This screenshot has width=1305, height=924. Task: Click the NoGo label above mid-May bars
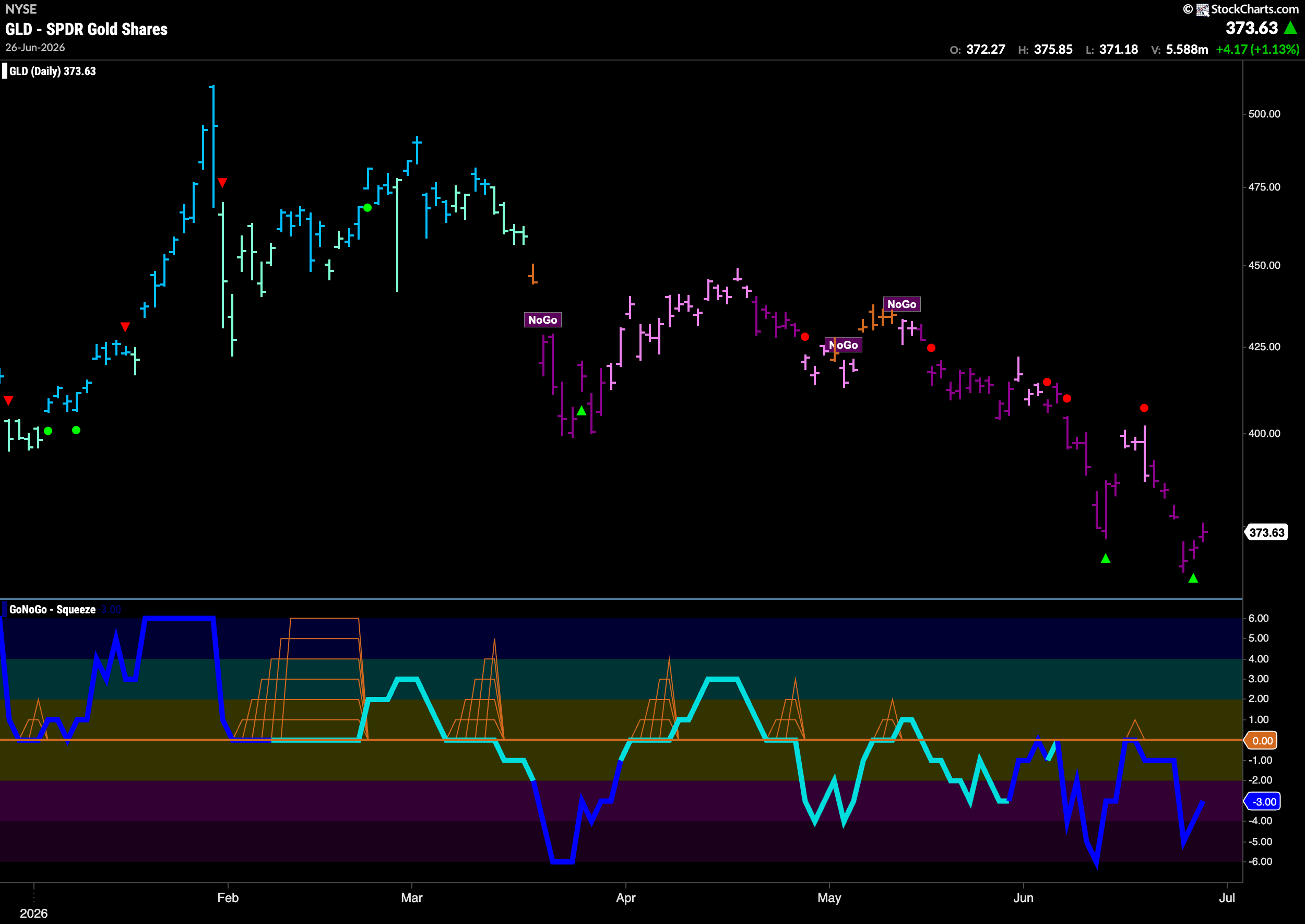click(x=901, y=304)
